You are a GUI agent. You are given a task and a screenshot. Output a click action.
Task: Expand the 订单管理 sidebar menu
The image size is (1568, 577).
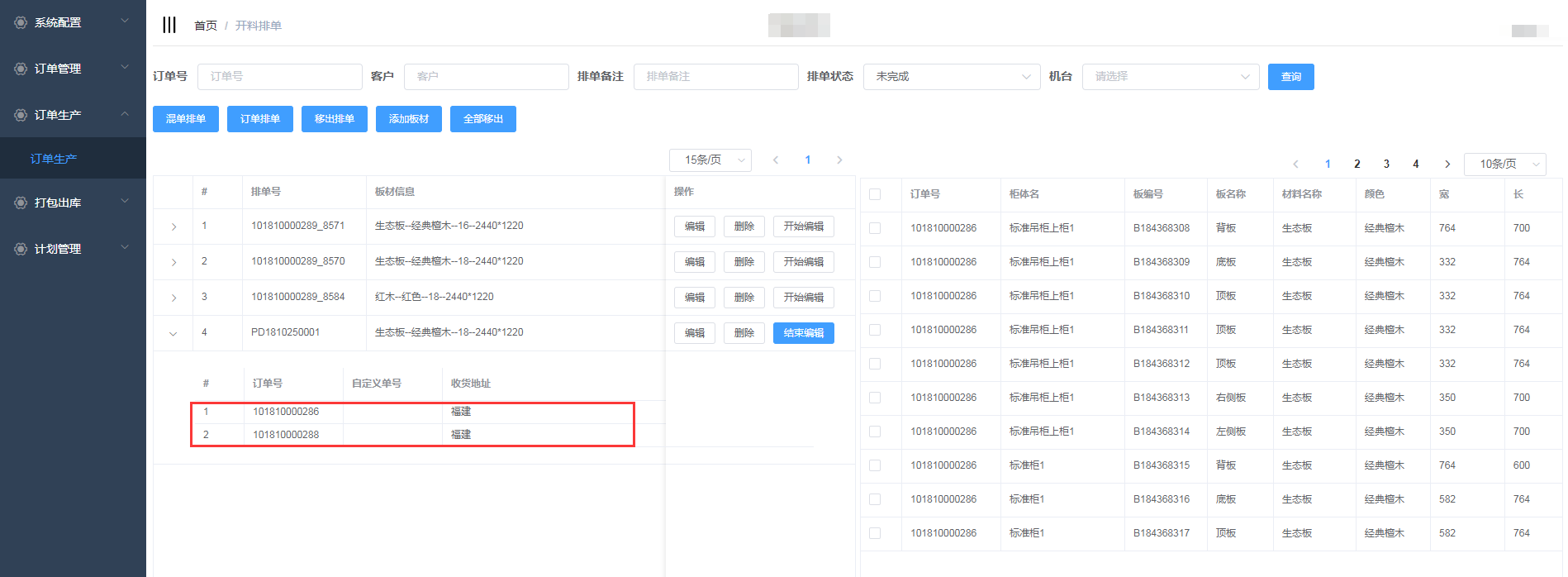[73, 69]
